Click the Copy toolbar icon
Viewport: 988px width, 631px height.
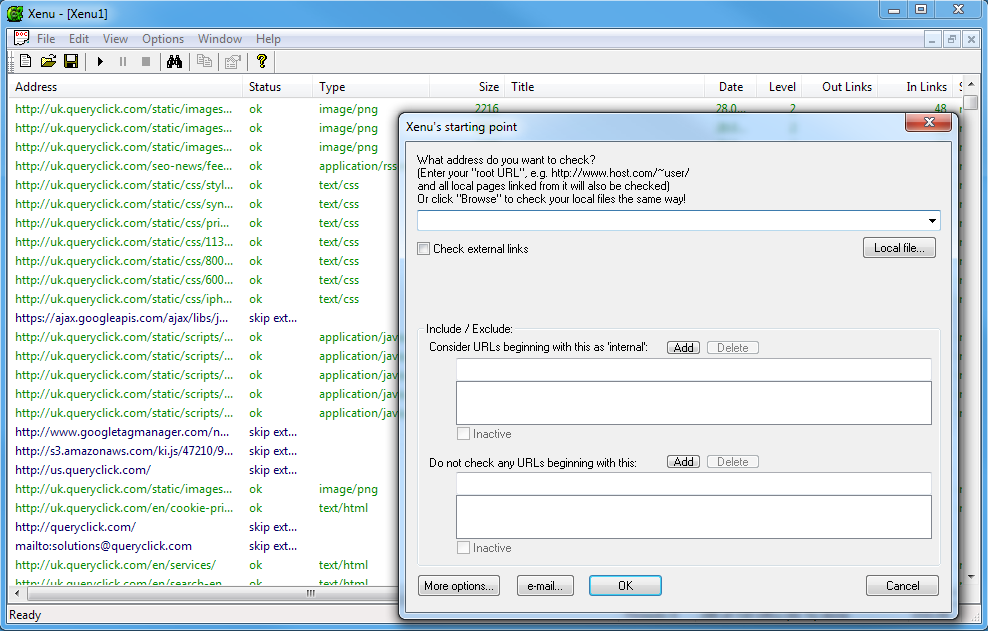point(204,61)
